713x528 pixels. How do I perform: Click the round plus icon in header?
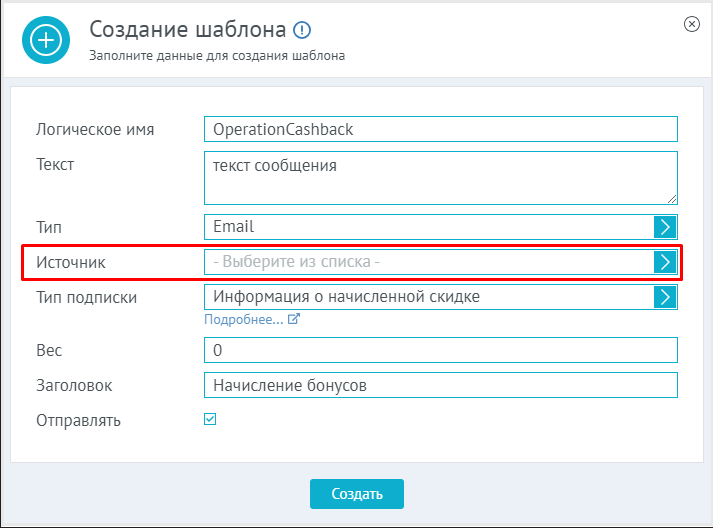coord(46,40)
